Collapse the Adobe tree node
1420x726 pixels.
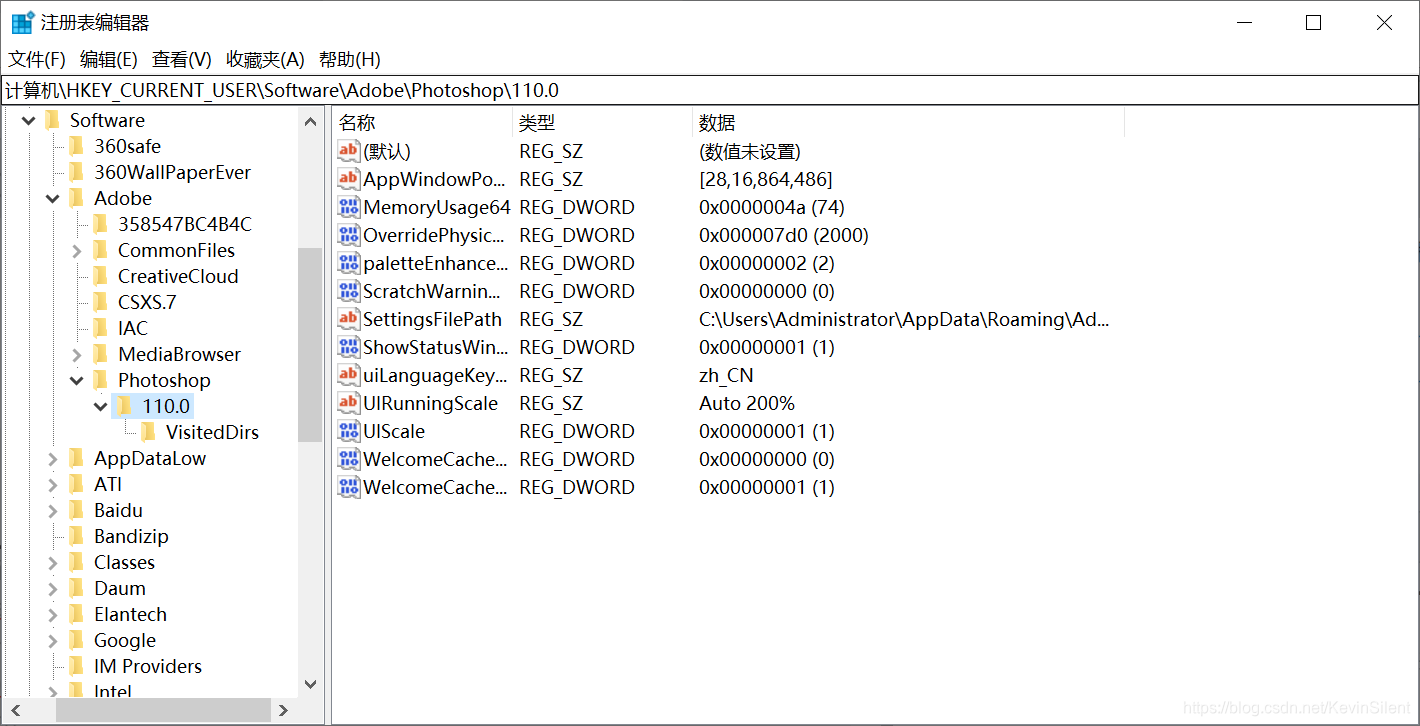pos(53,198)
